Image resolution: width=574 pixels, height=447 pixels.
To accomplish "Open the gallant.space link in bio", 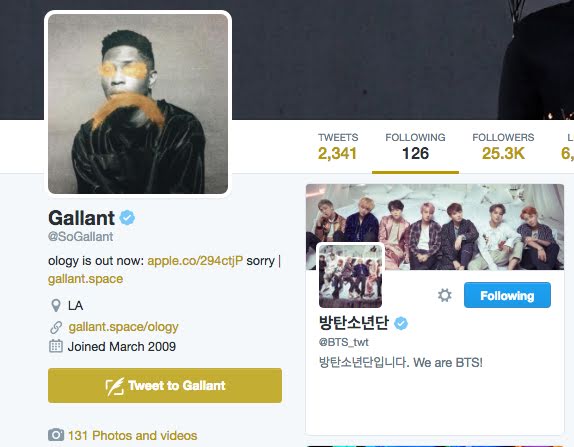I will pos(85,279).
